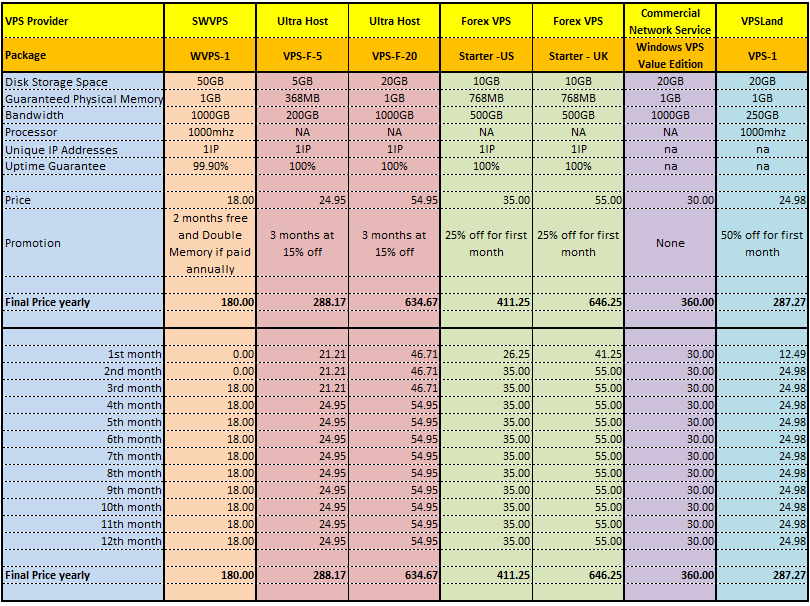
Task: Click the bottom 646.25 yearly total
Action: (578, 575)
